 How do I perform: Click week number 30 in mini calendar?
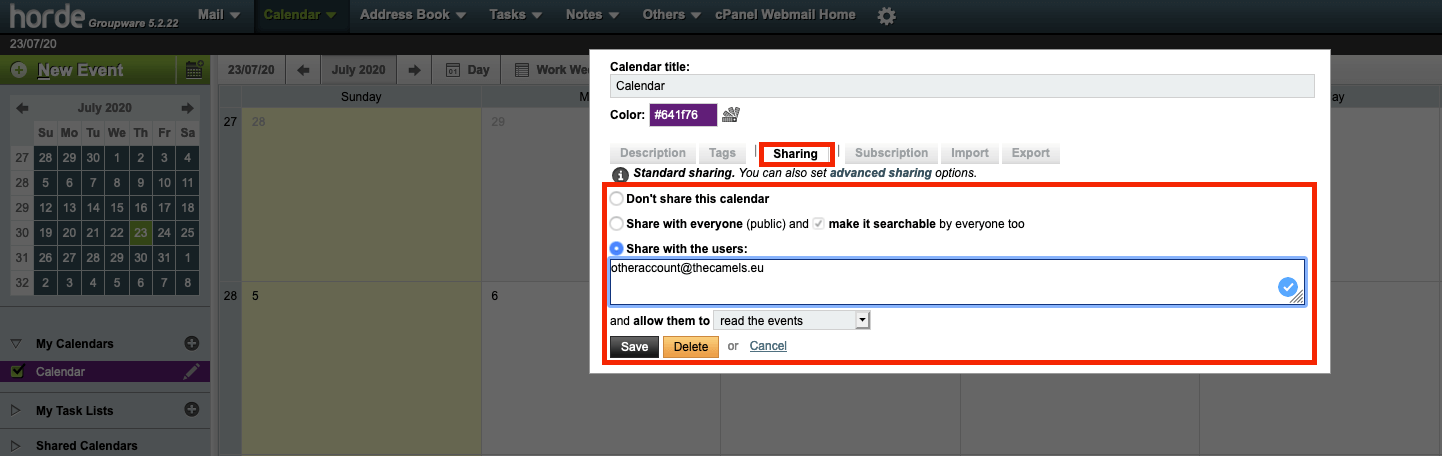click(22, 232)
